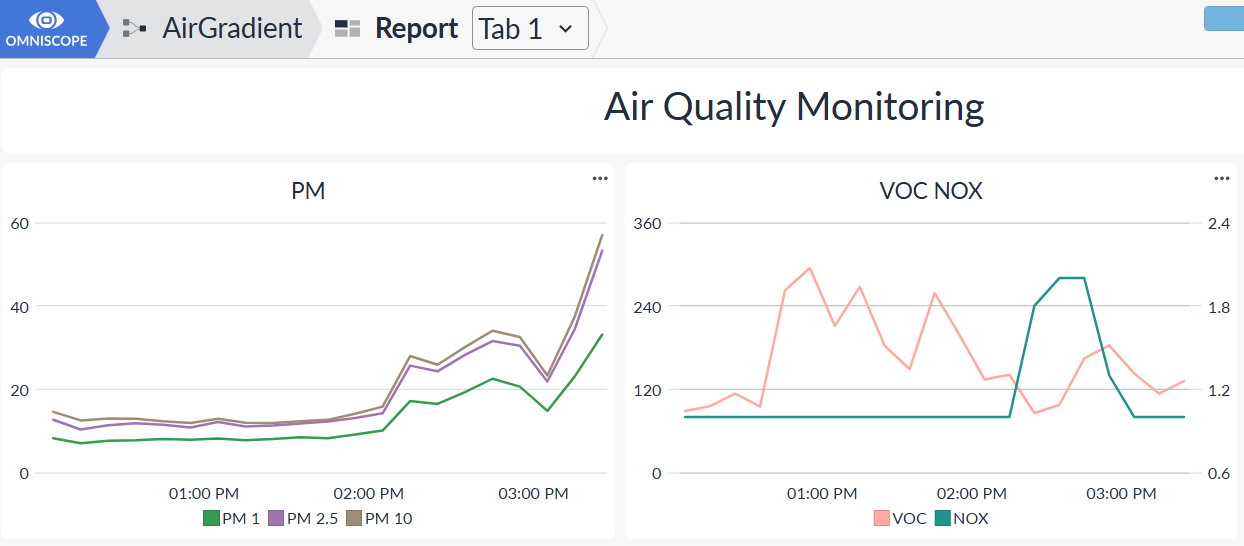Click the PM 1 legend label
Image resolution: width=1244 pixels, height=546 pixels.
pos(241,518)
